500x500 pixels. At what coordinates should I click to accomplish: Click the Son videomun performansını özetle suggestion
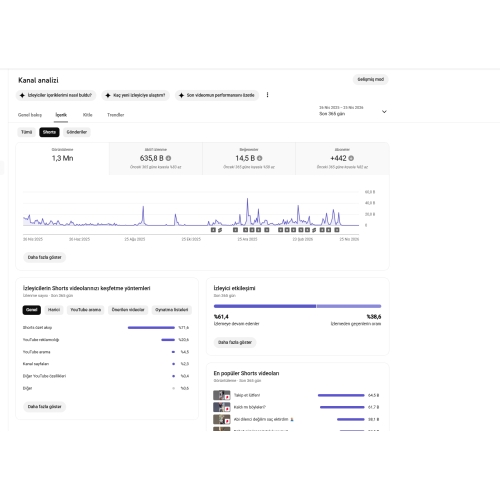[217, 95]
